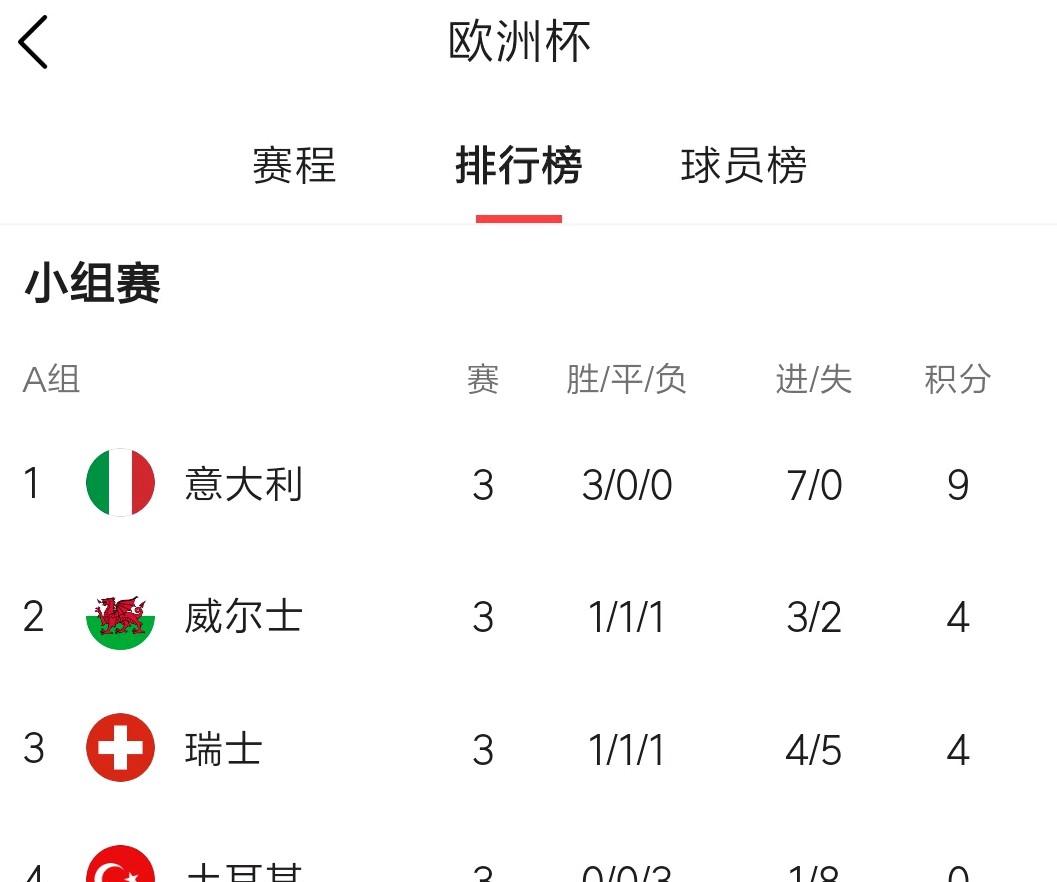Switch to the 赛程 tab
Screen dimensions: 1057x882
point(294,165)
